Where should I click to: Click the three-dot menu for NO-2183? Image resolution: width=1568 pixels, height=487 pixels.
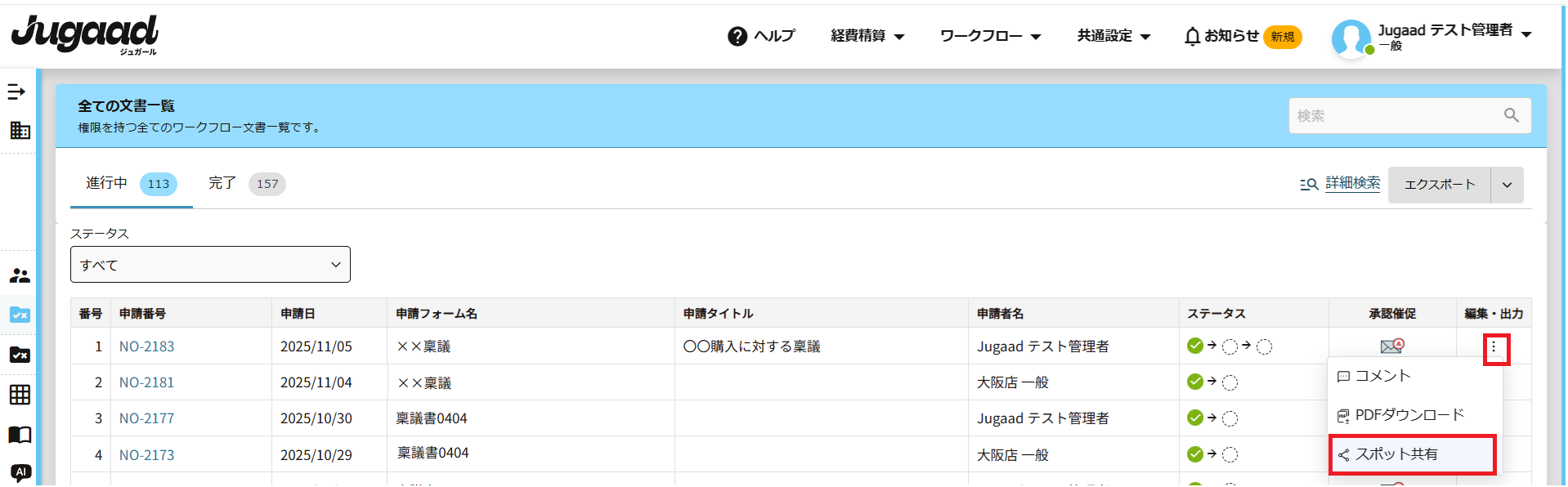[x=1494, y=347]
